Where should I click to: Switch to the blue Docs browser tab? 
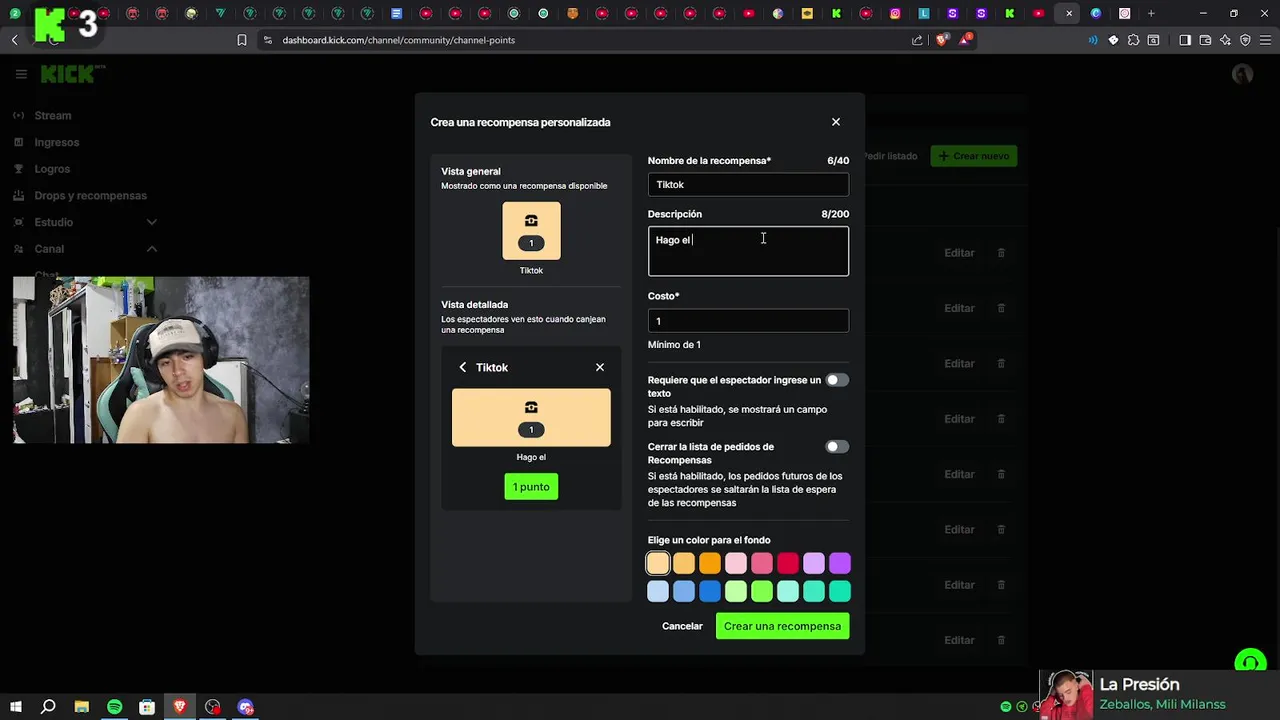[x=397, y=14]
